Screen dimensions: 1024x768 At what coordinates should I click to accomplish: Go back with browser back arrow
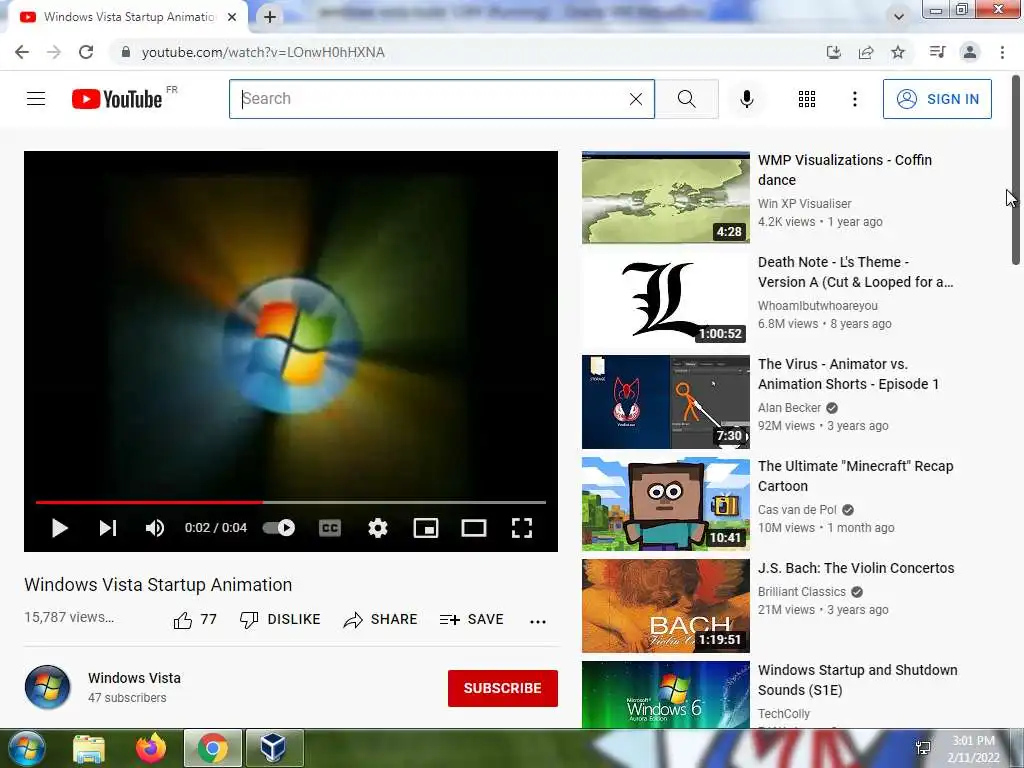[x=22, y=52]
